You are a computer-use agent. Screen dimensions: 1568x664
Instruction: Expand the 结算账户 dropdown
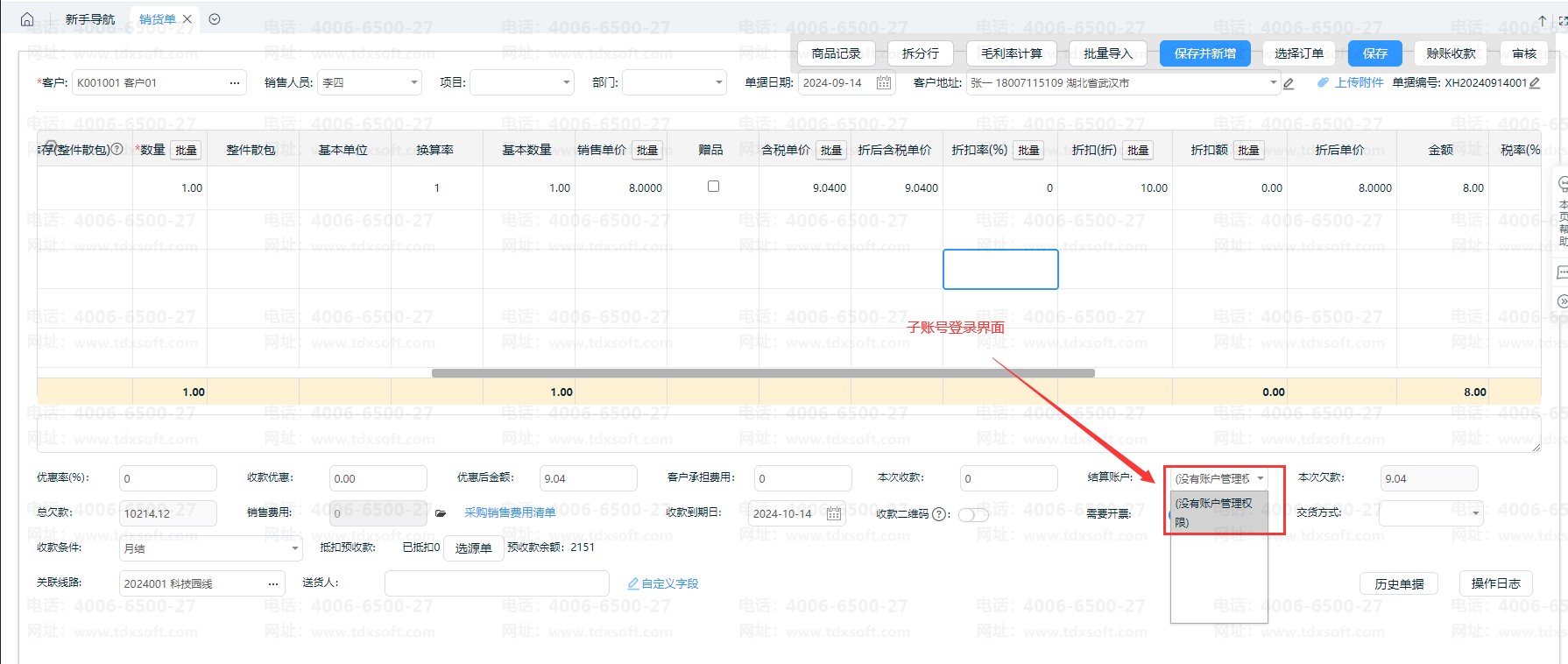[x=1261, y=478]
